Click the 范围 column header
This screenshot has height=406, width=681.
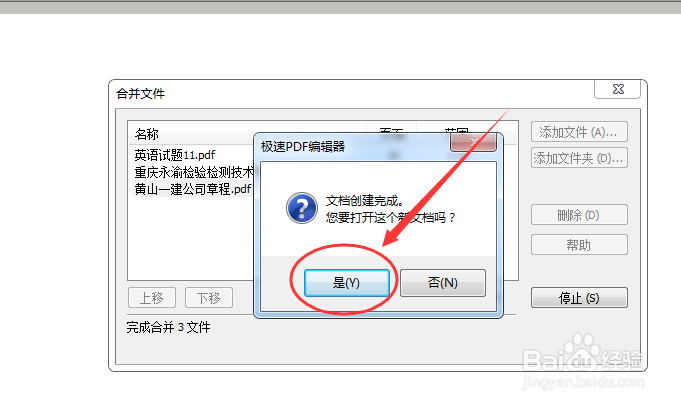point(456,130)
